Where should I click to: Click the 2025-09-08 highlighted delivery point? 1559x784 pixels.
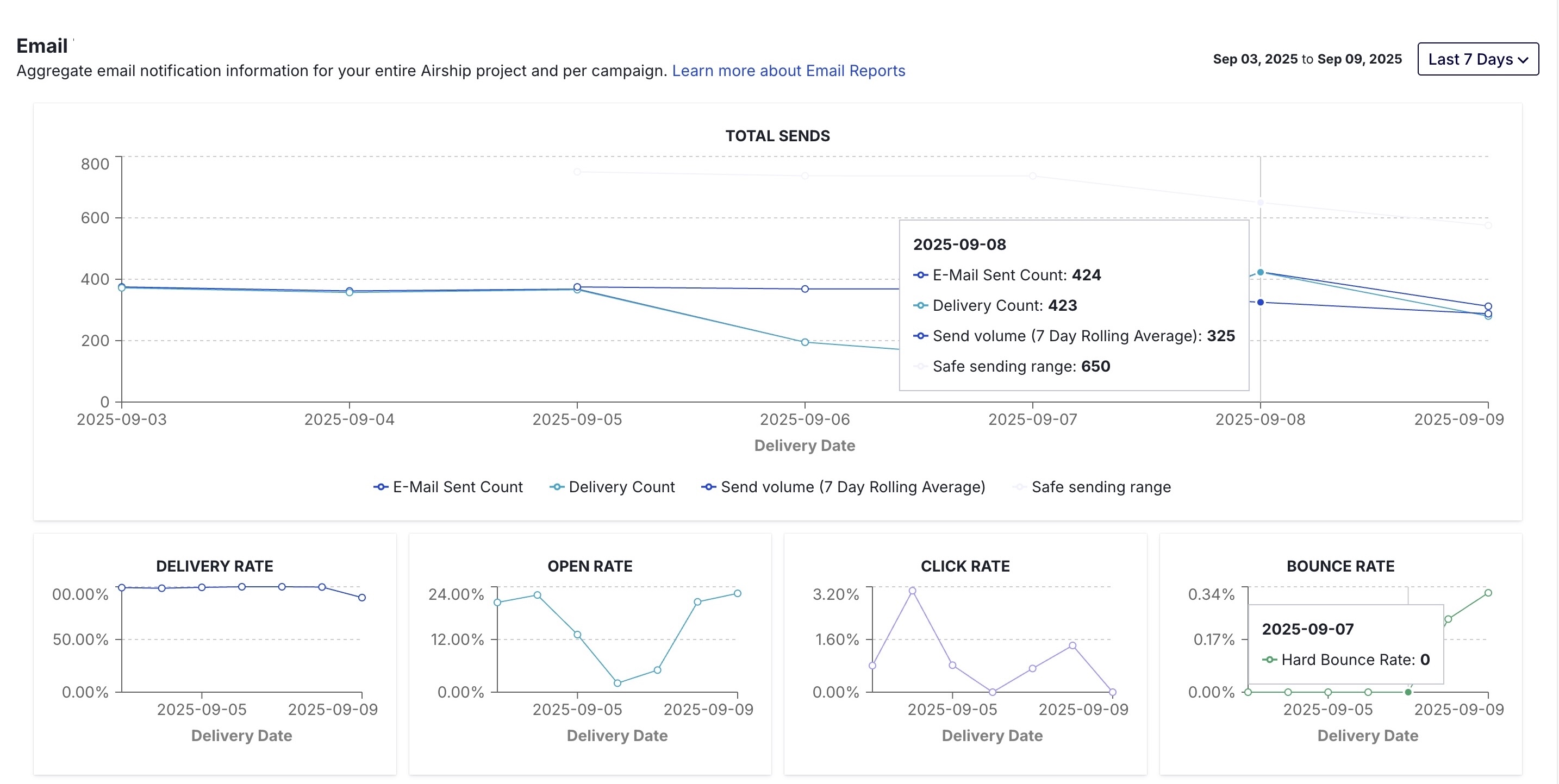click(1261, 272)
